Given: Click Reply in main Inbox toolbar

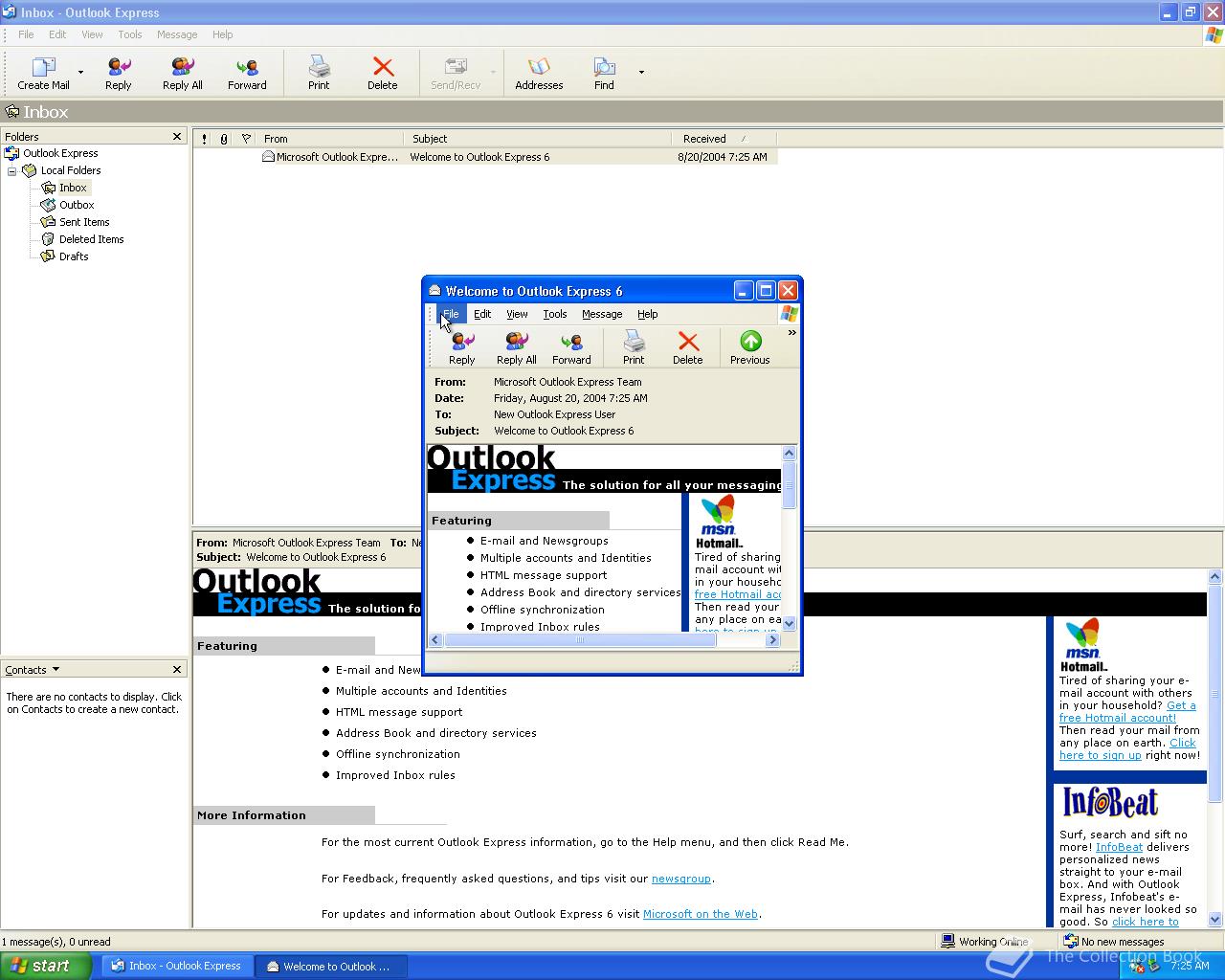Looking at the screenshot, I should point(119,73).
